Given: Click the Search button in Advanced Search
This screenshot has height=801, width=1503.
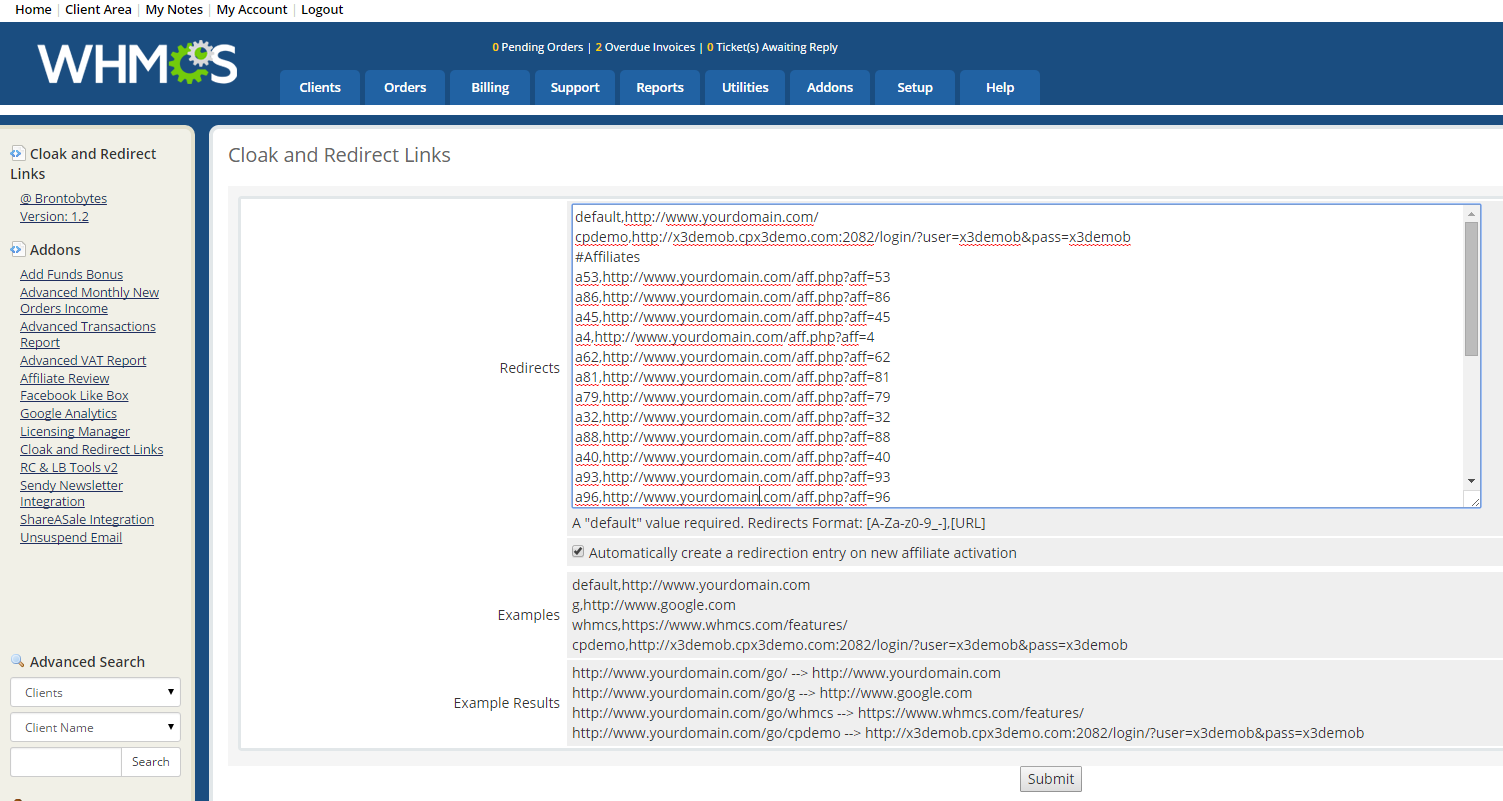Looking at the screenshot, I should click(x=150, y=762).
